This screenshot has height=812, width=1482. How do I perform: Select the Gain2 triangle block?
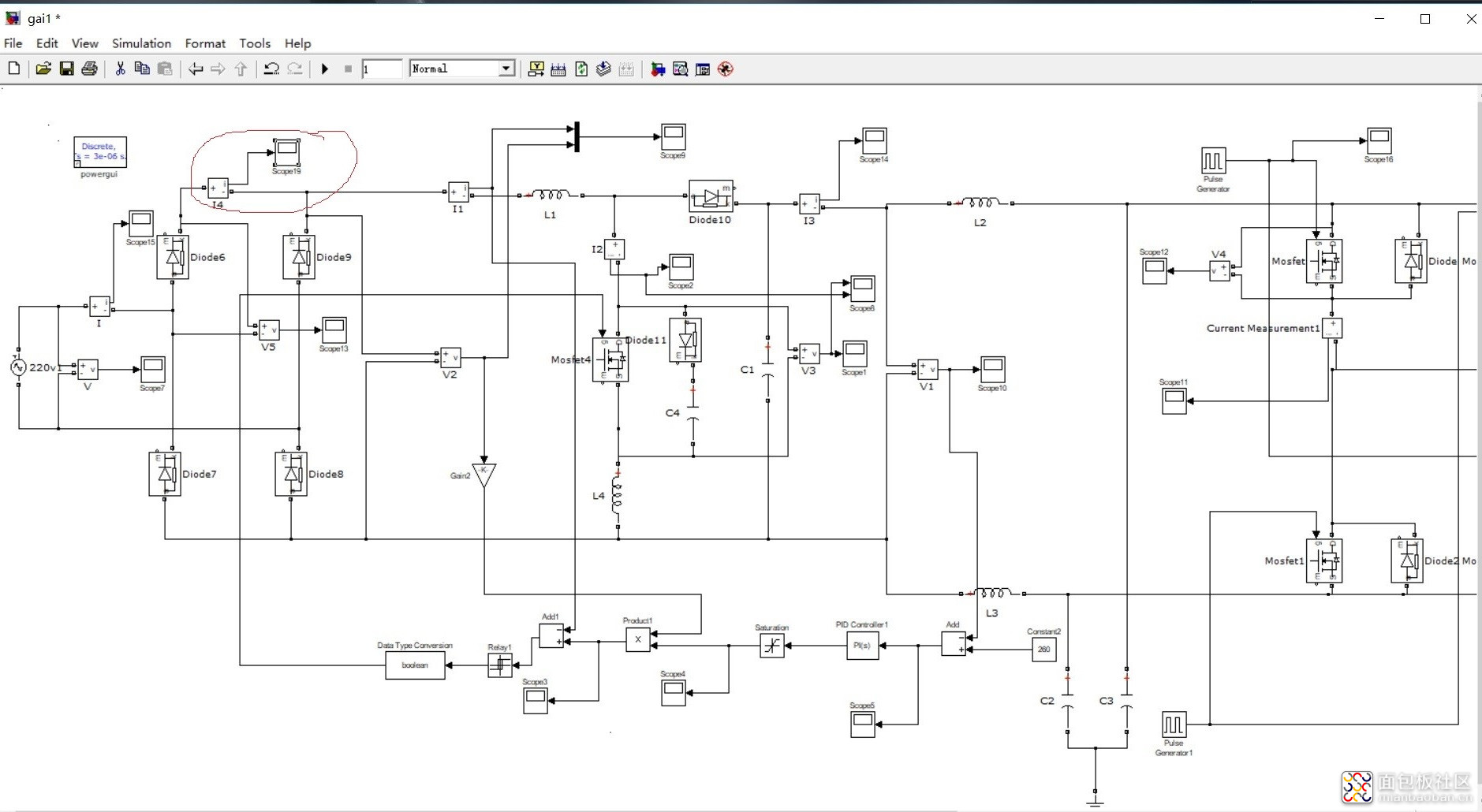[484, 475]
